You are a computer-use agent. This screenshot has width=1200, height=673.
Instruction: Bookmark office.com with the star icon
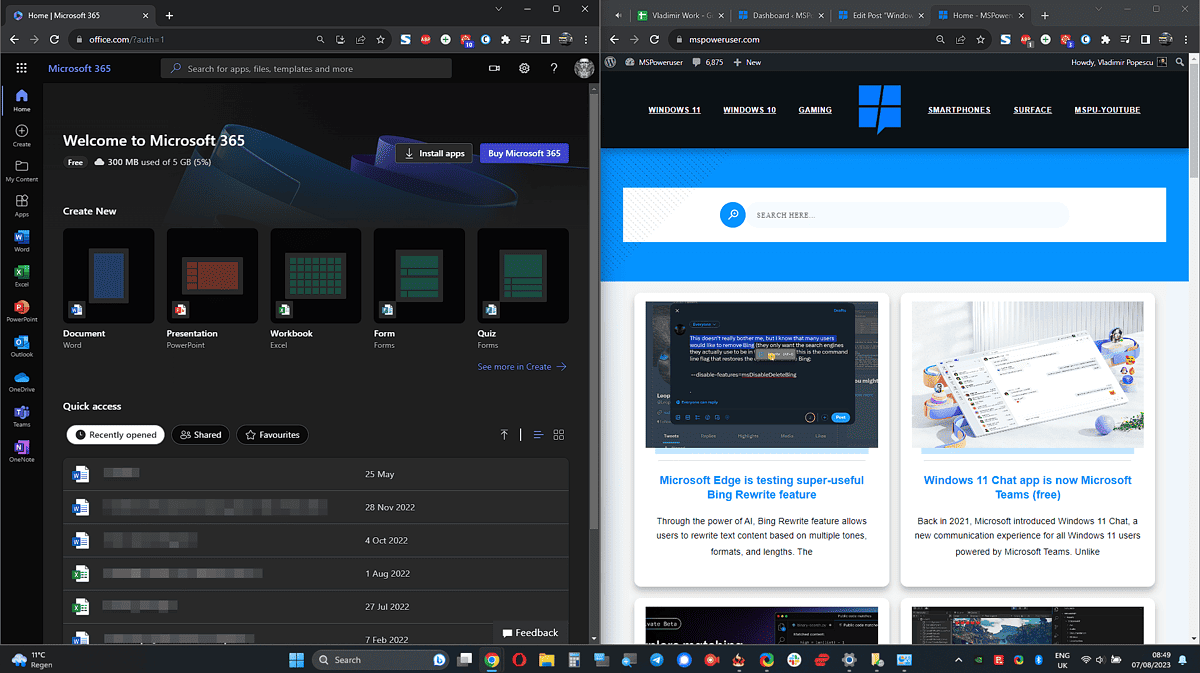click(381, 40)
